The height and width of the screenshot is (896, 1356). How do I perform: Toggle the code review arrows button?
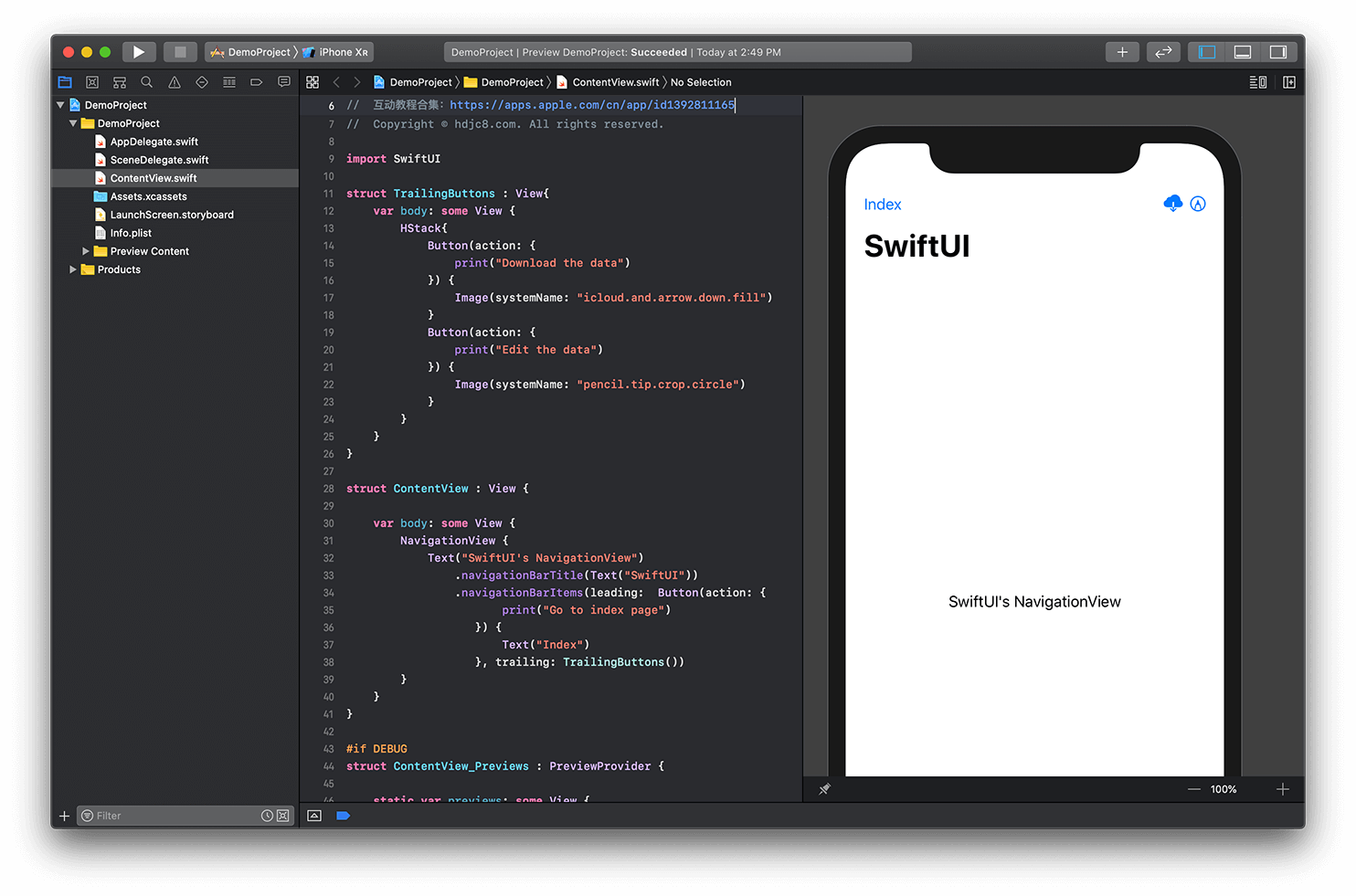tap(1163, 52)
